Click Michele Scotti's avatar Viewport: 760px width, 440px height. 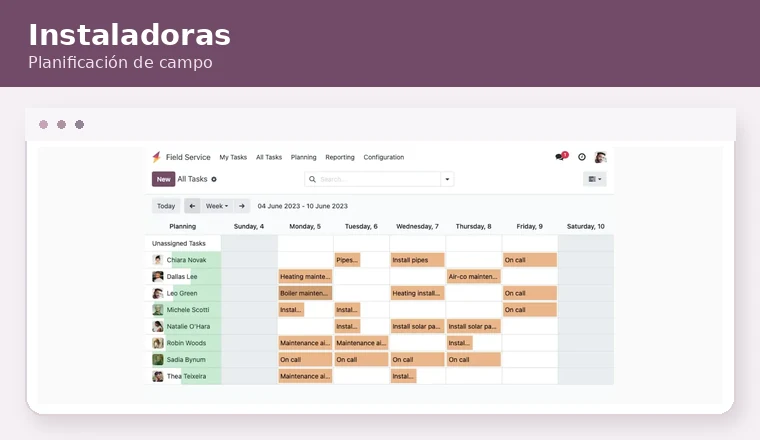(x=158, y=310)
